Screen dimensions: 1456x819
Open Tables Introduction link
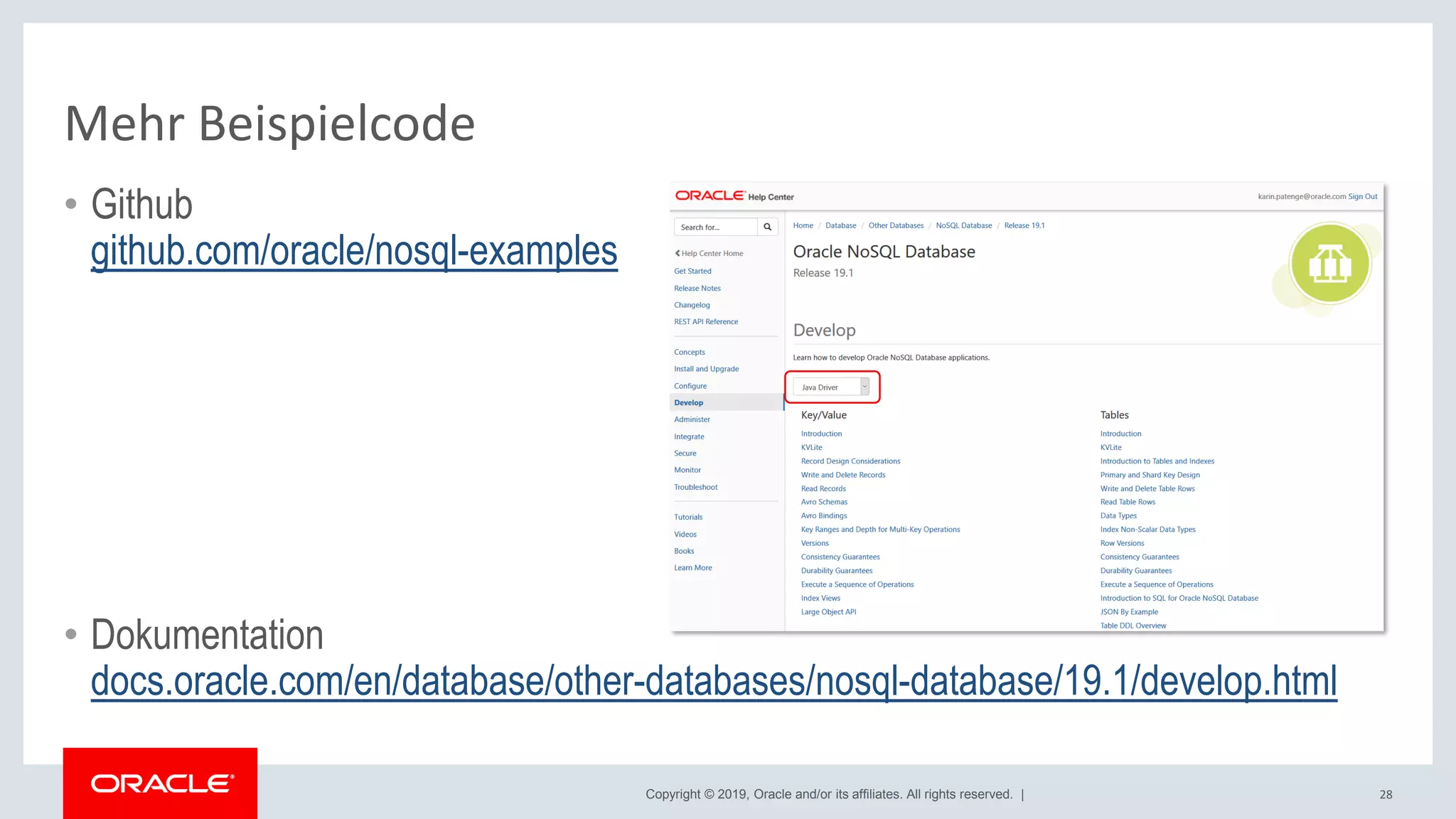[x=1121, y=434]
